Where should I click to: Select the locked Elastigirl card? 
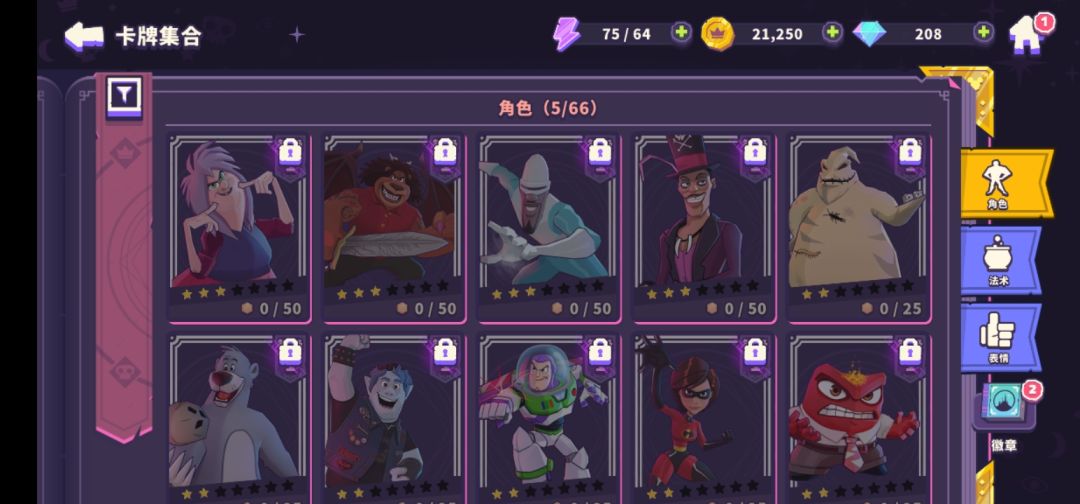click(x=705, y=419)
